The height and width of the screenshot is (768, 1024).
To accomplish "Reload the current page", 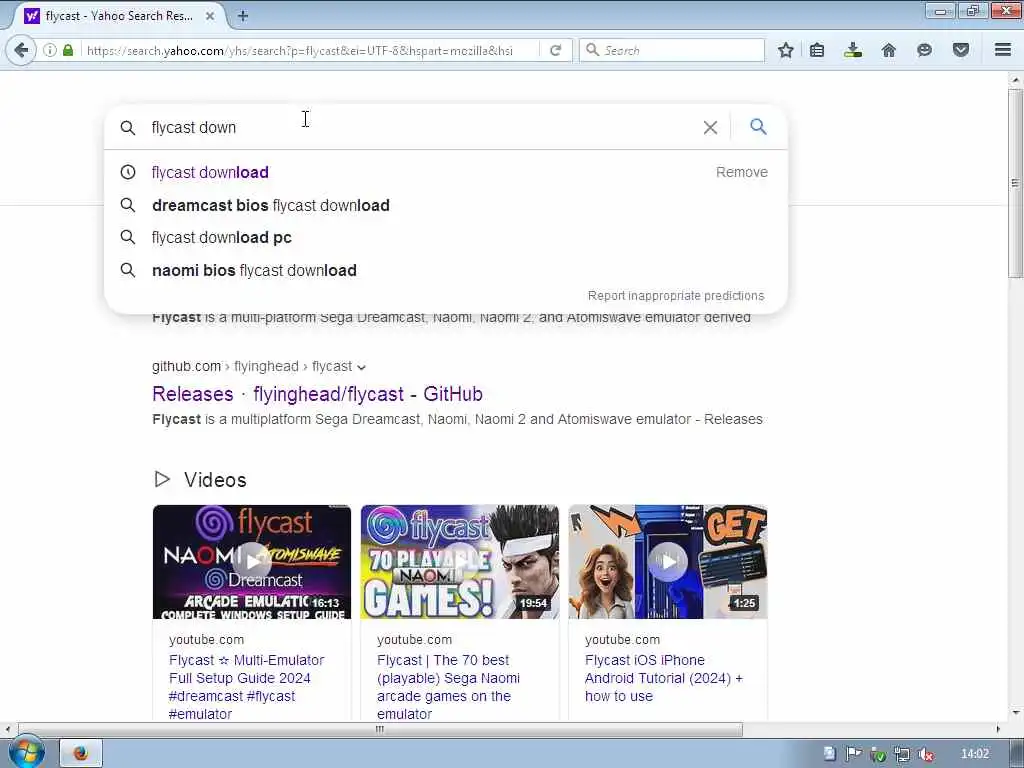I will (x=555, y=50).
